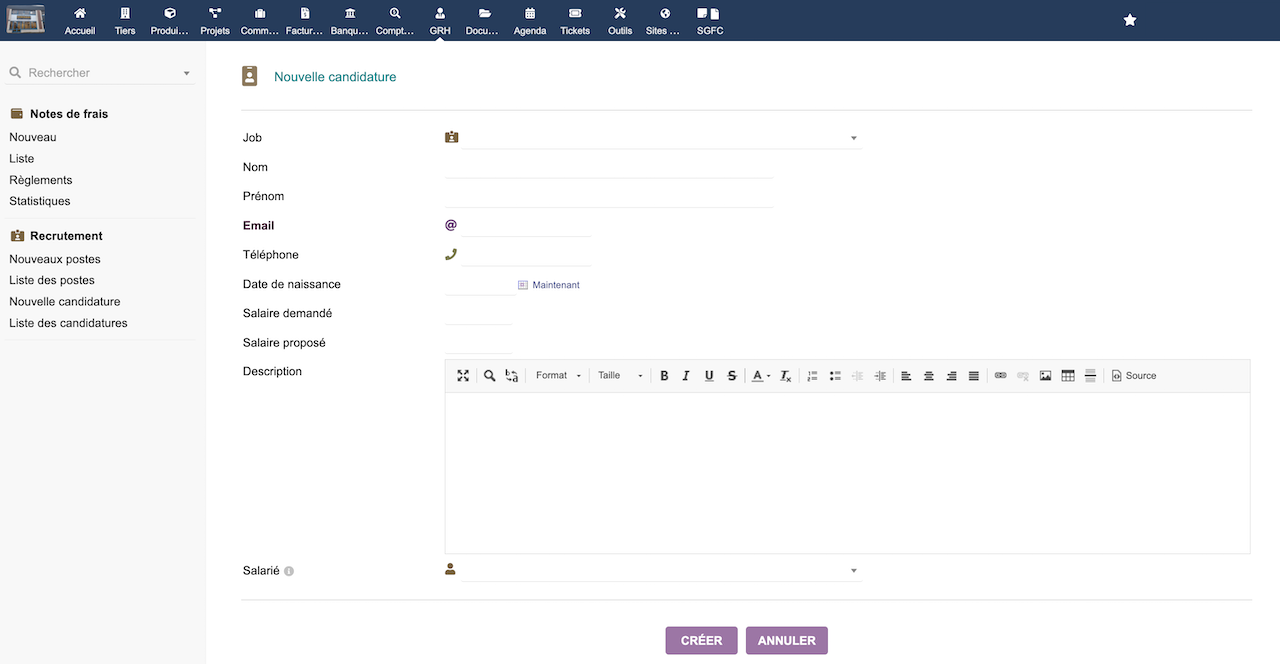
Task: Click the GRH person icon
Action: (x=440, y=14)
